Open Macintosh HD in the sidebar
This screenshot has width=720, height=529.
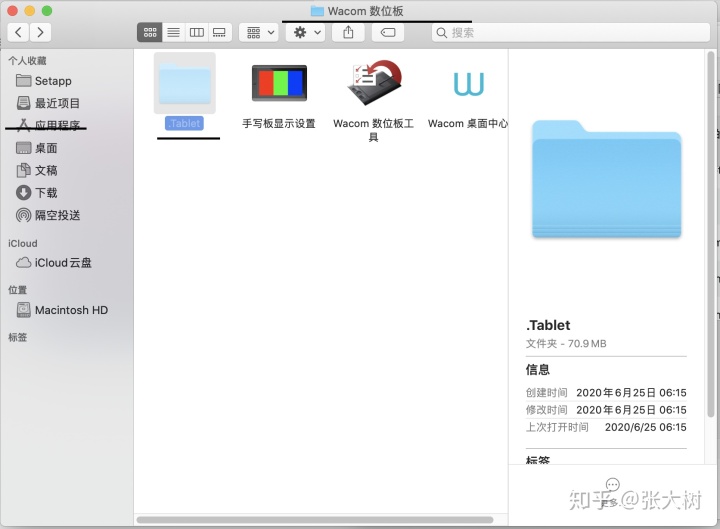[x=62, y=310]
